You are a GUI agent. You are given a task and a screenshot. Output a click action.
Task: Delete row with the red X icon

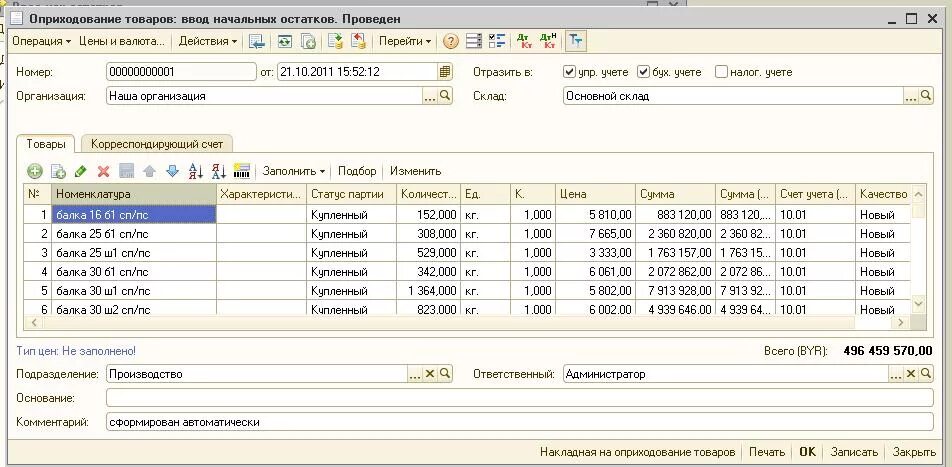(x=103, y=171)
